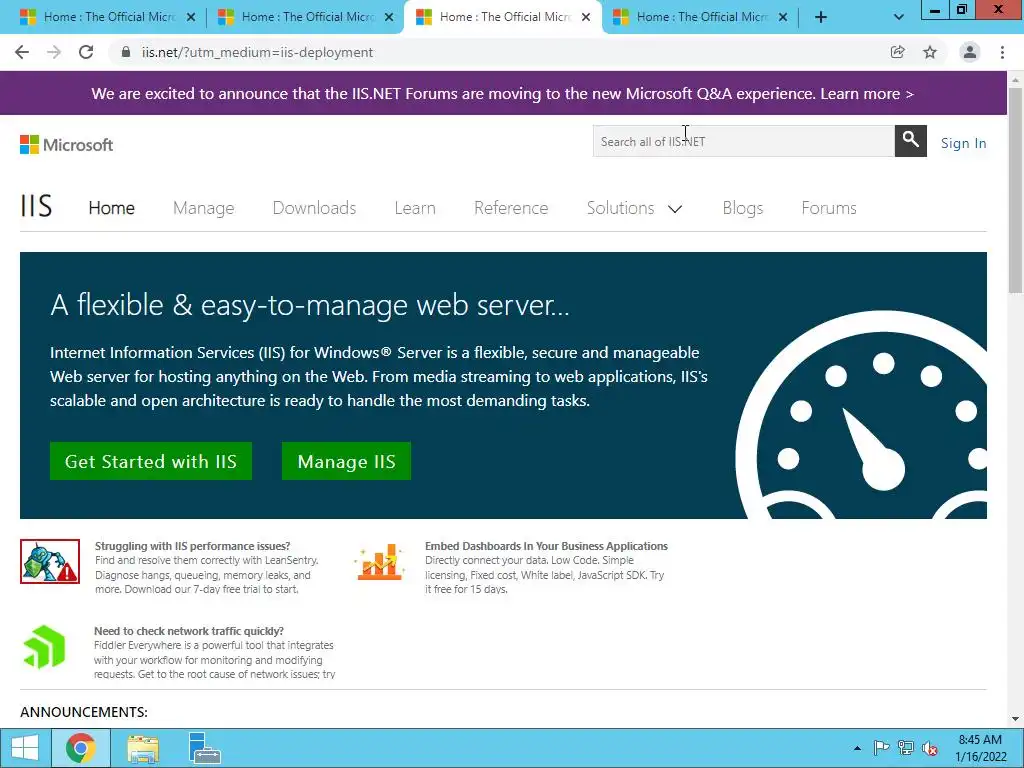Open the Reference nav item
1024x768 pixels.
[511, 208]
